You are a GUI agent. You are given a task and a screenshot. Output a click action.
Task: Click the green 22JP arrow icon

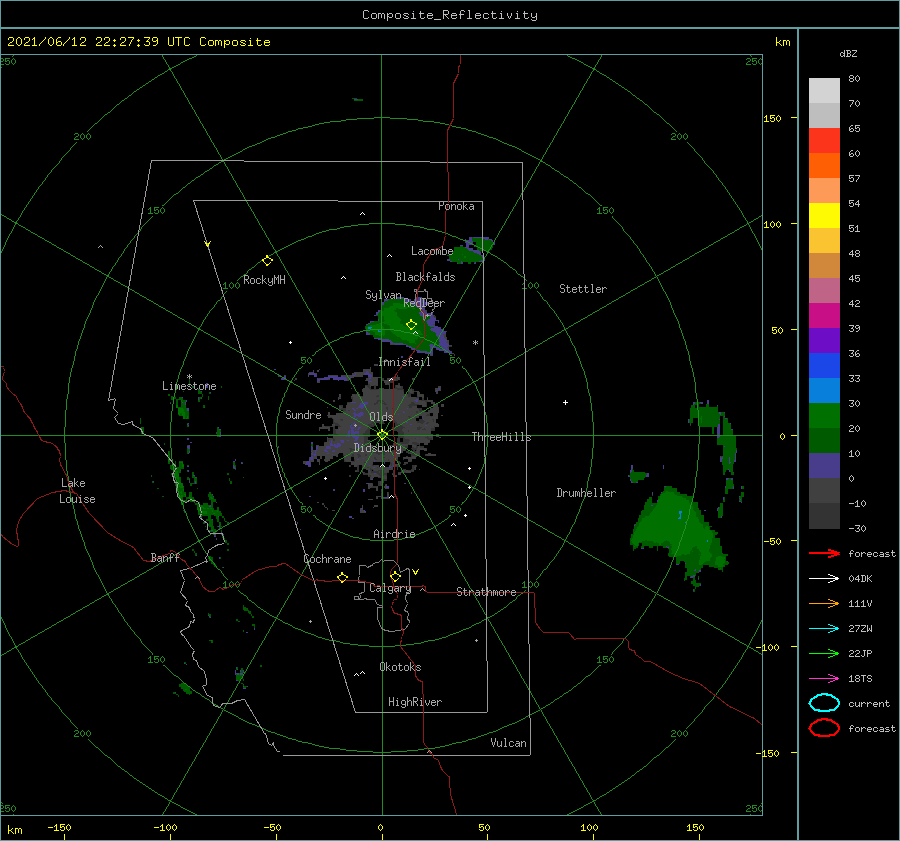(824, 653)
